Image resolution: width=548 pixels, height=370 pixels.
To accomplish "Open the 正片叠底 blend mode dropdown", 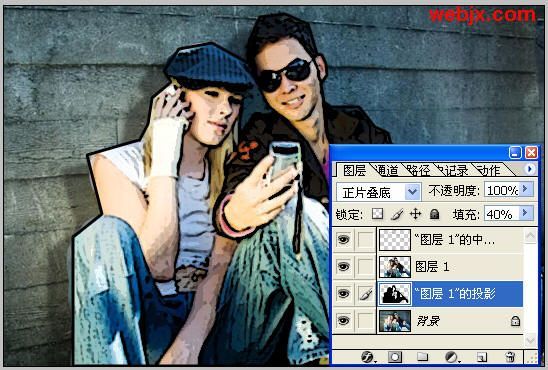I will pos(412,191).
